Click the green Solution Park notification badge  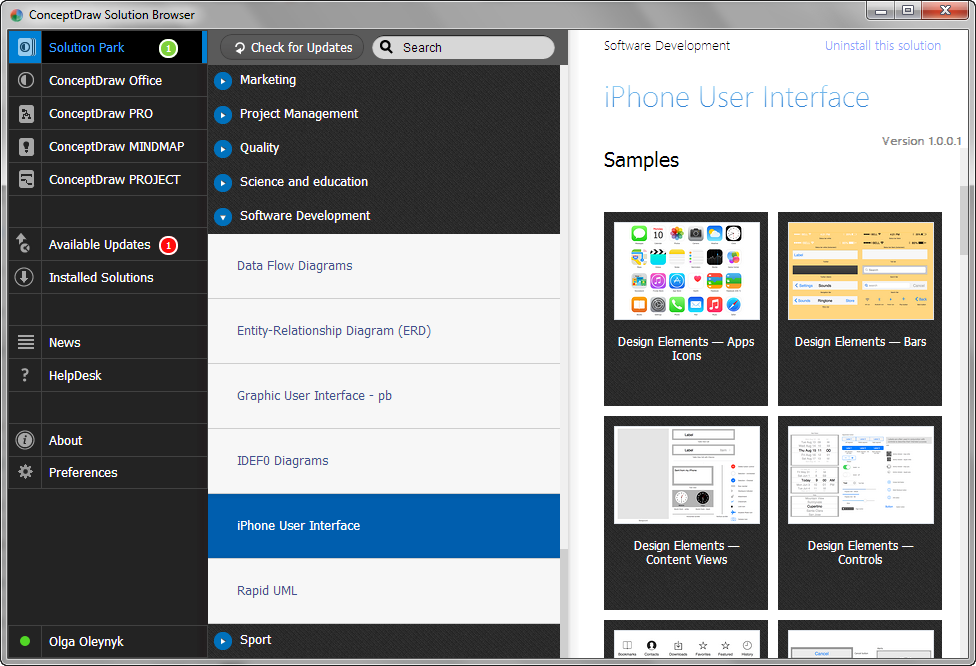[x=168, y=48]
